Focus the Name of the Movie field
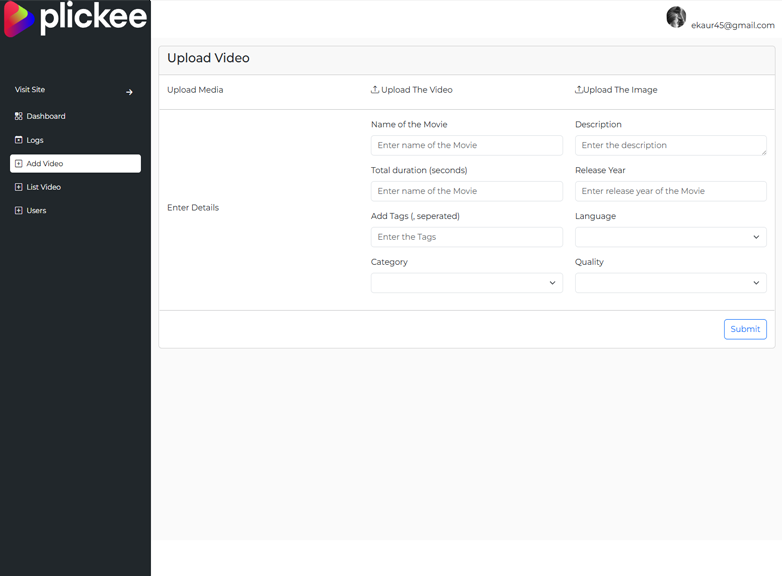The image size is (782, 576). (466, 145)
